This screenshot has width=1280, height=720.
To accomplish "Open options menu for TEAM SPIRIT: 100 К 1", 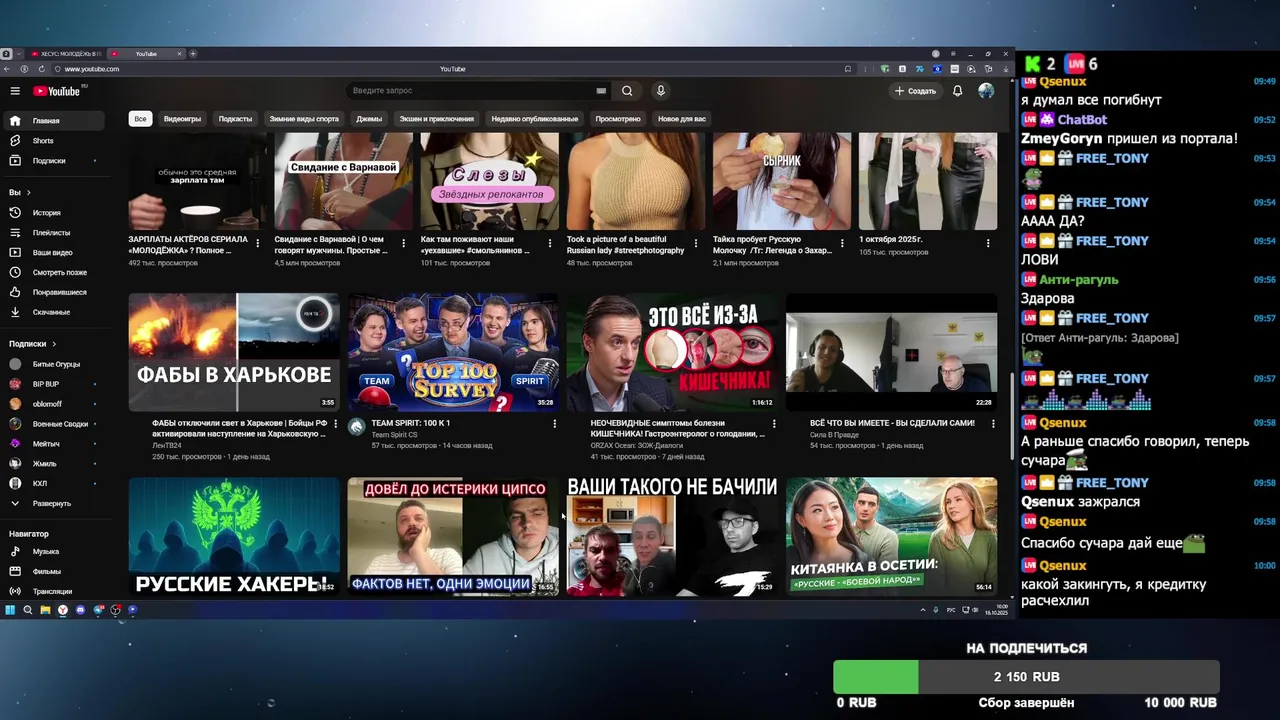I will coord(555,424).
